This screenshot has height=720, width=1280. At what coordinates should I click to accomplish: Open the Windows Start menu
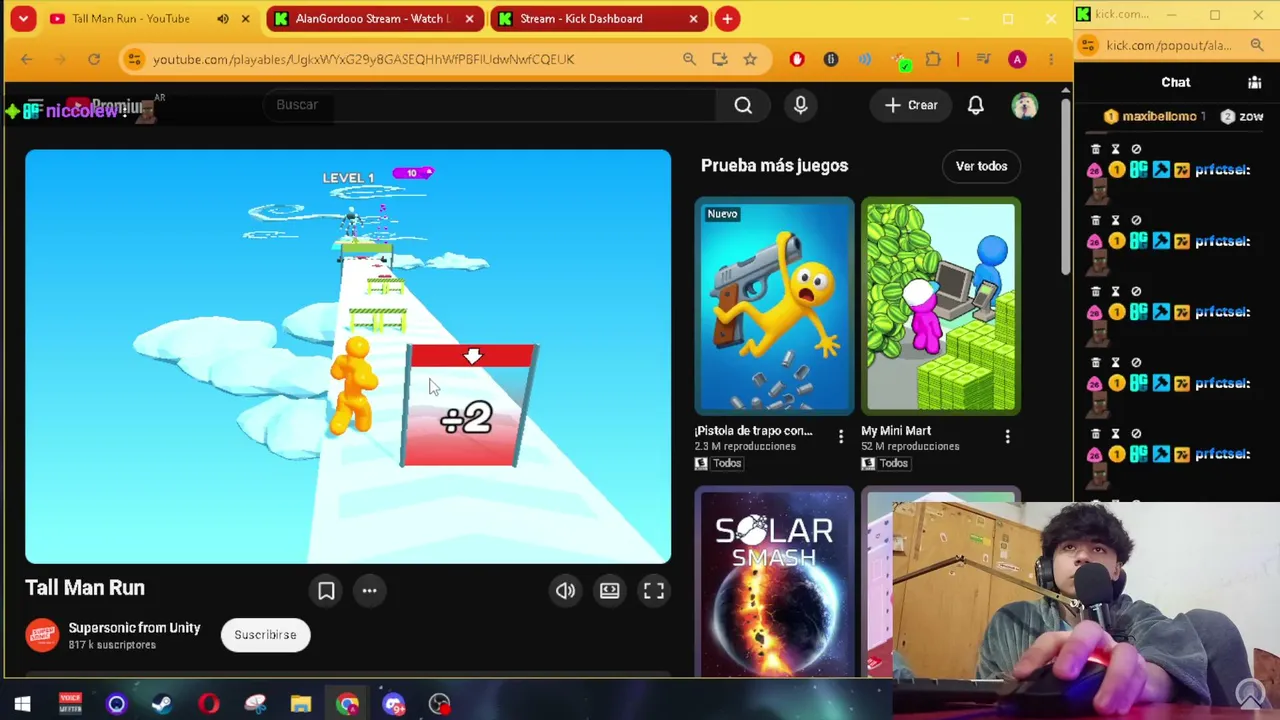pos(22,704)
